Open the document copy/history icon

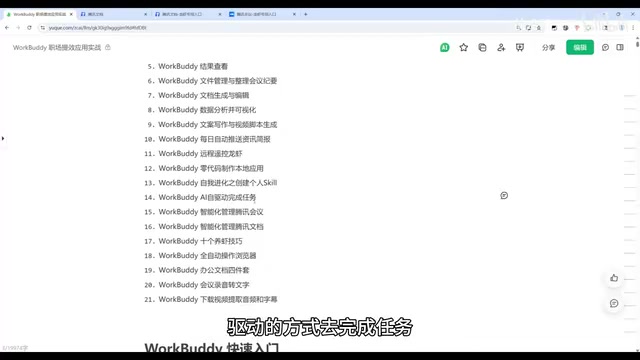[482, 47]
